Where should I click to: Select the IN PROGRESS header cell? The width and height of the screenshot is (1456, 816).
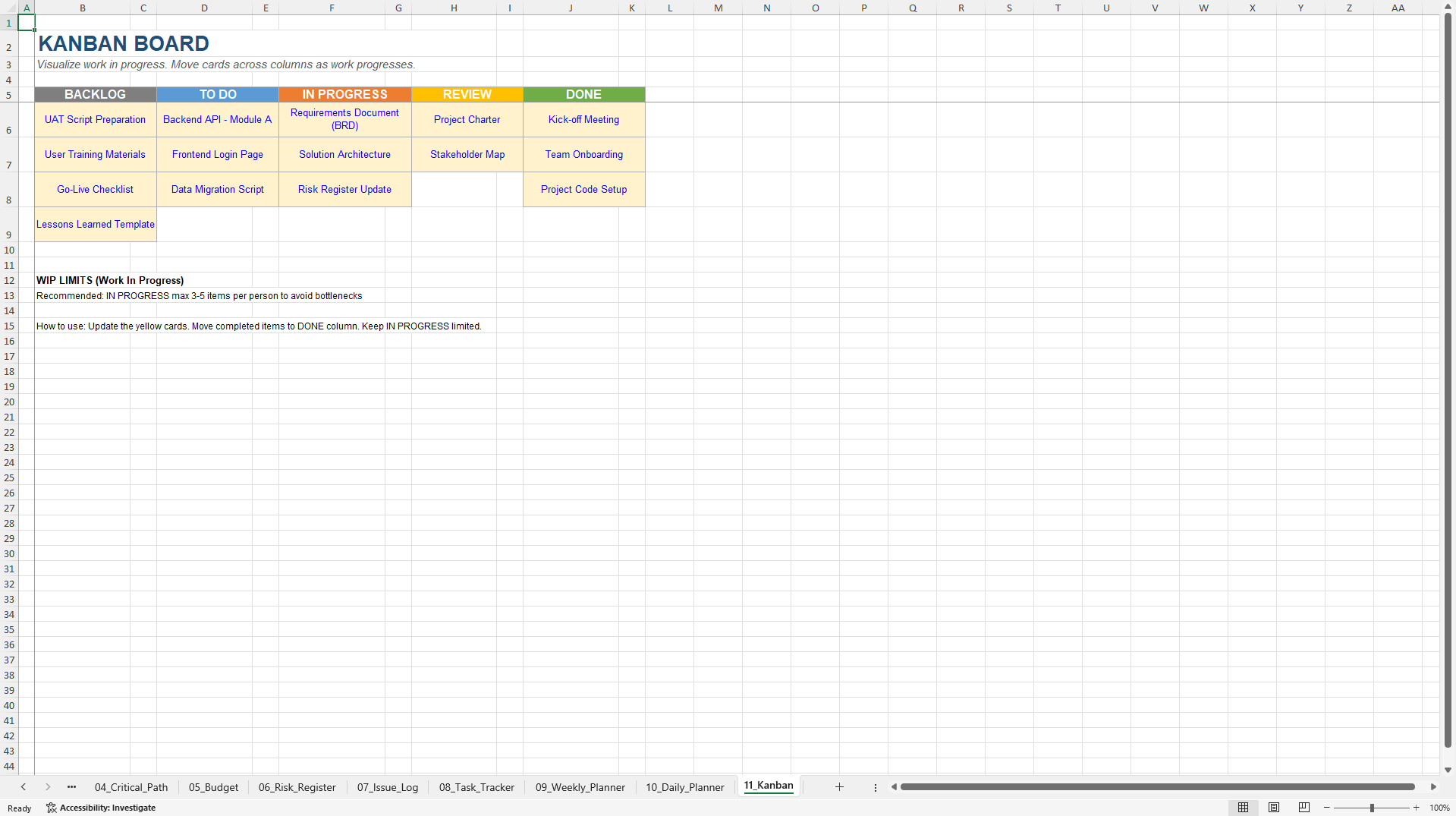(345, 94)
